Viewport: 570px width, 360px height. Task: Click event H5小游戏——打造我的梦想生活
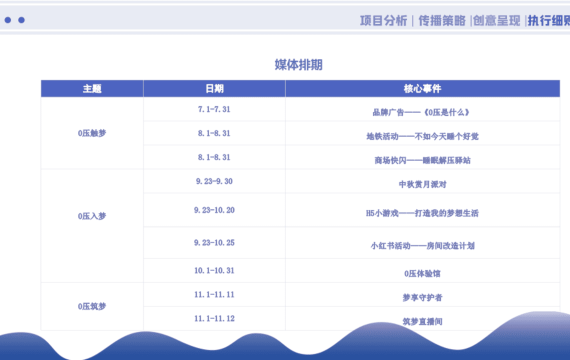[x=422, y=213]
